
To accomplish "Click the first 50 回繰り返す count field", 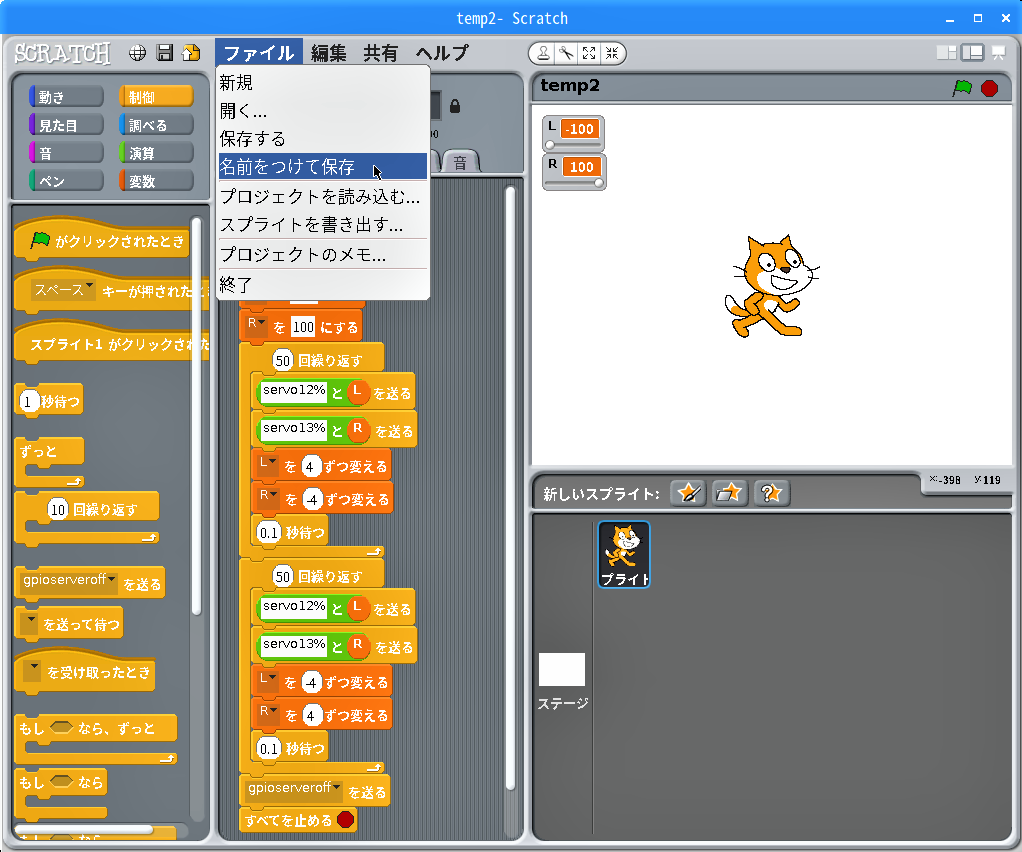I will point(282,360).
